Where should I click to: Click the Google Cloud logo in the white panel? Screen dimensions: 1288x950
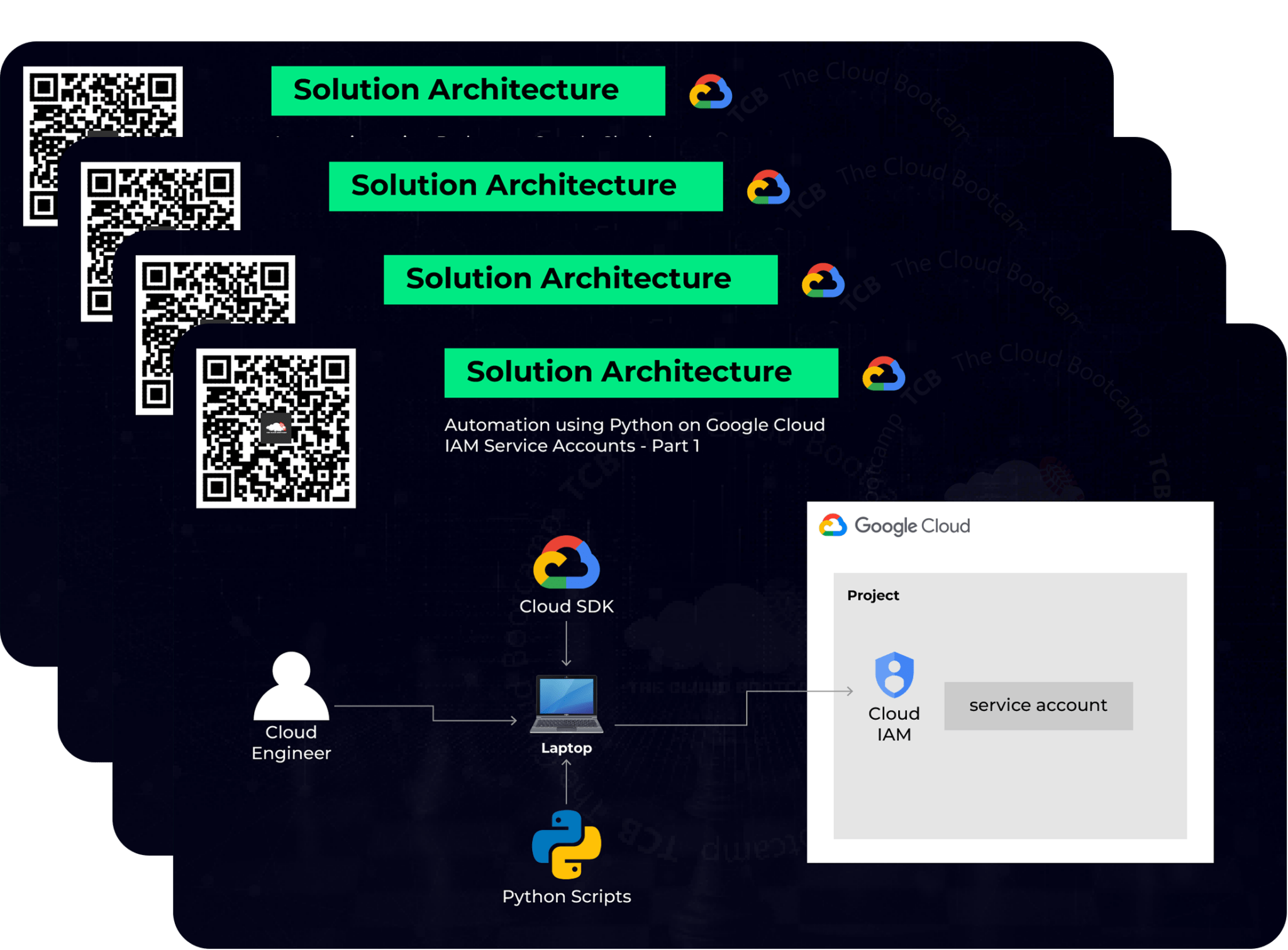click(835, 524)
